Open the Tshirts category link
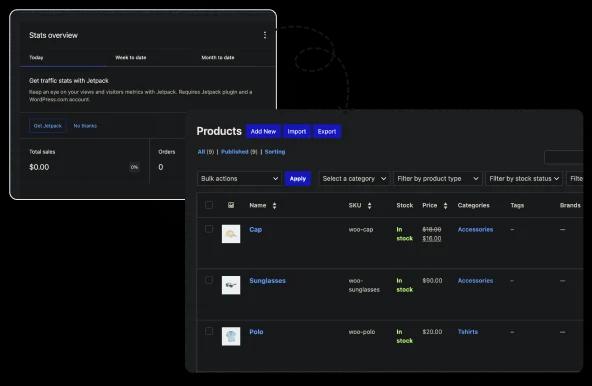592x386 pixels. point(468,332)
